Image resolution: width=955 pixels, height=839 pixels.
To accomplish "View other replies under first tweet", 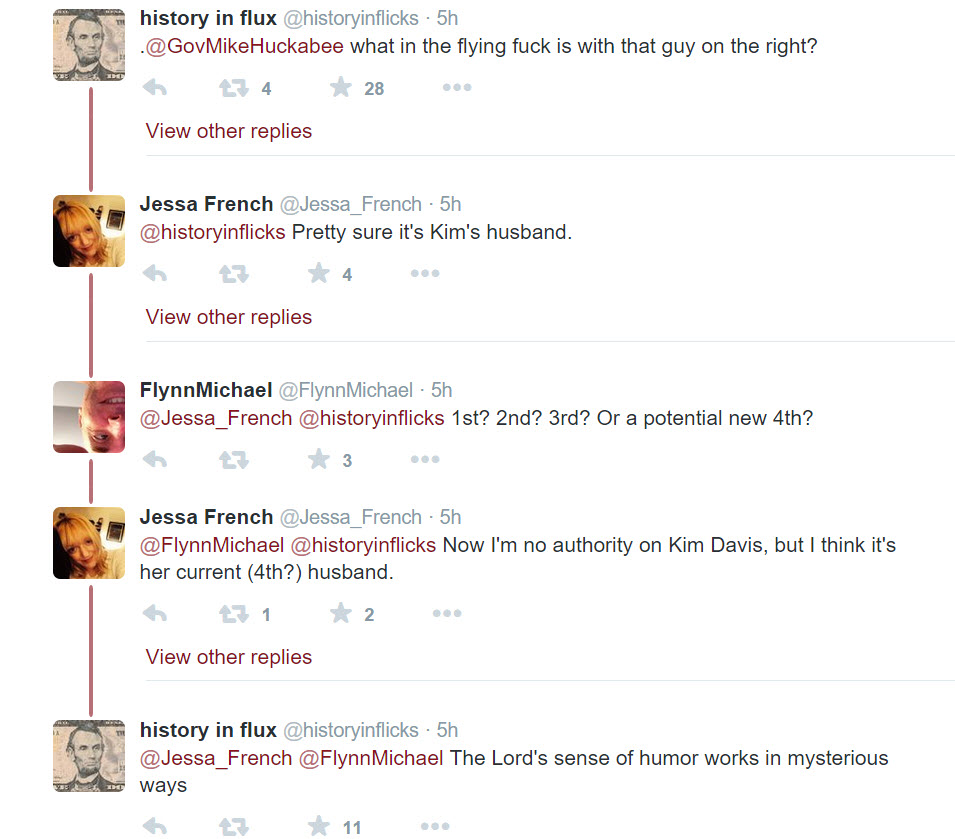I will tap(229, 131).
